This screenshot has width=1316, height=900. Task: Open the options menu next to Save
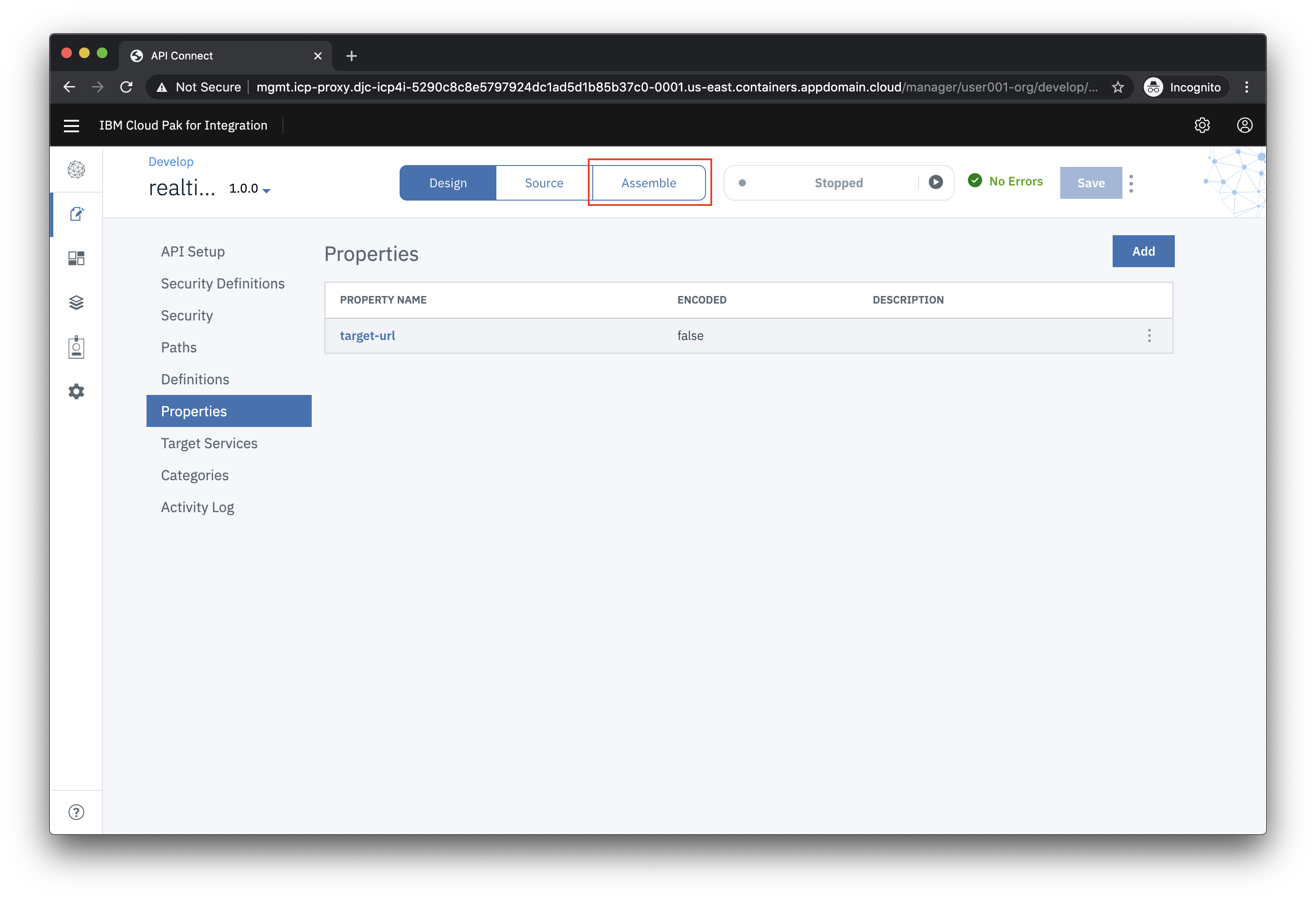coord(1131,183)
